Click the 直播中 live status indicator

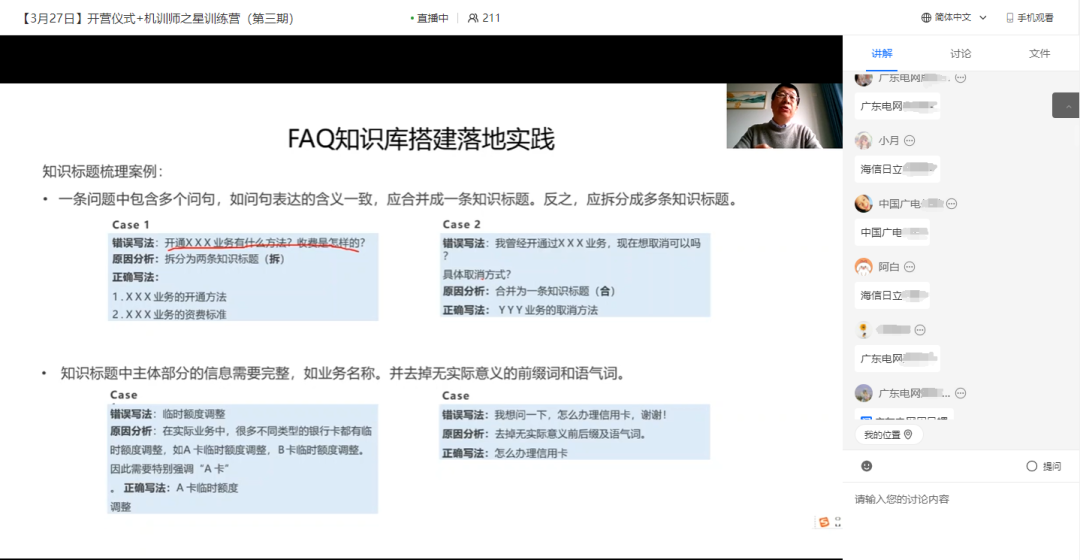(x=432, y=18)
